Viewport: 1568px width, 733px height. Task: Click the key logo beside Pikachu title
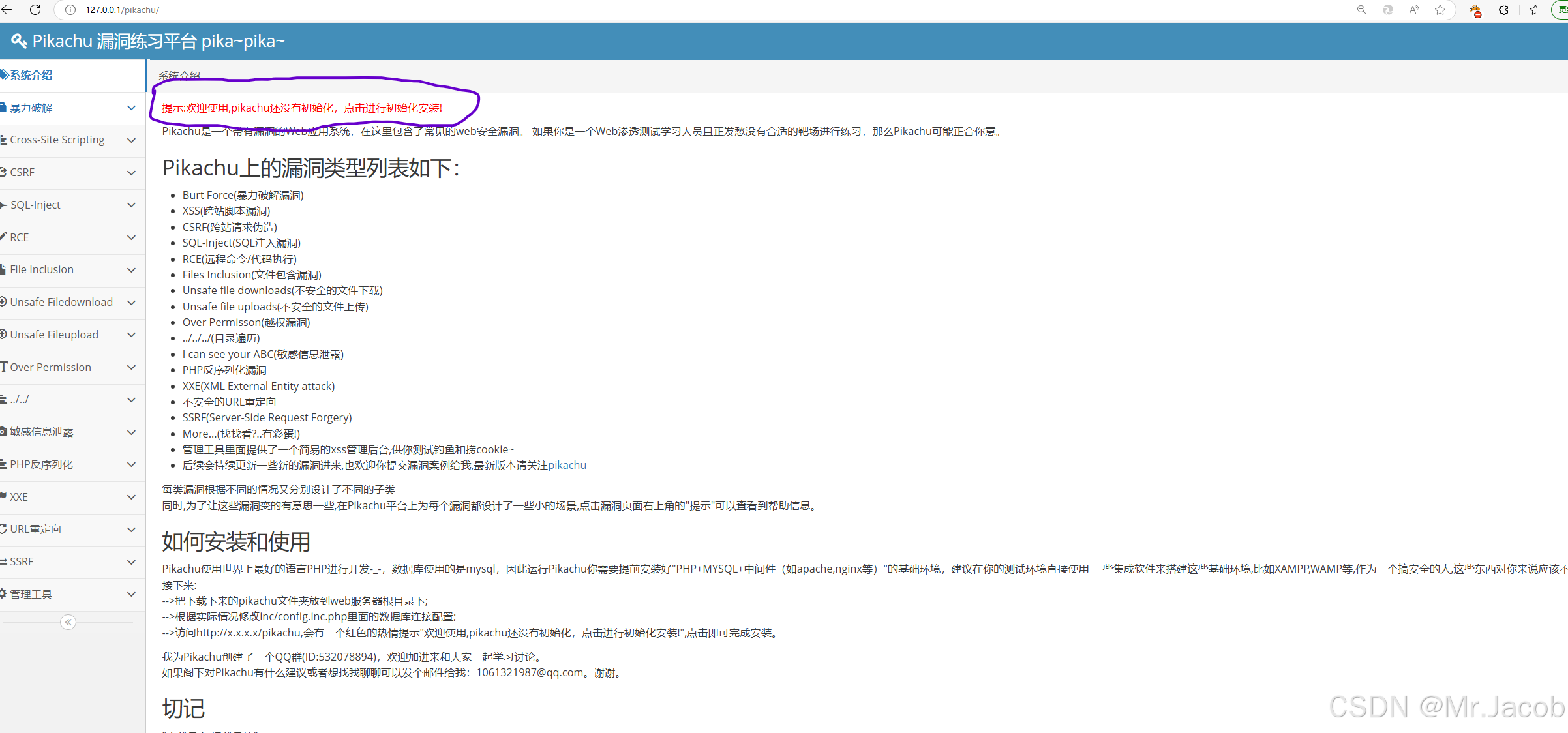(19, 41)
